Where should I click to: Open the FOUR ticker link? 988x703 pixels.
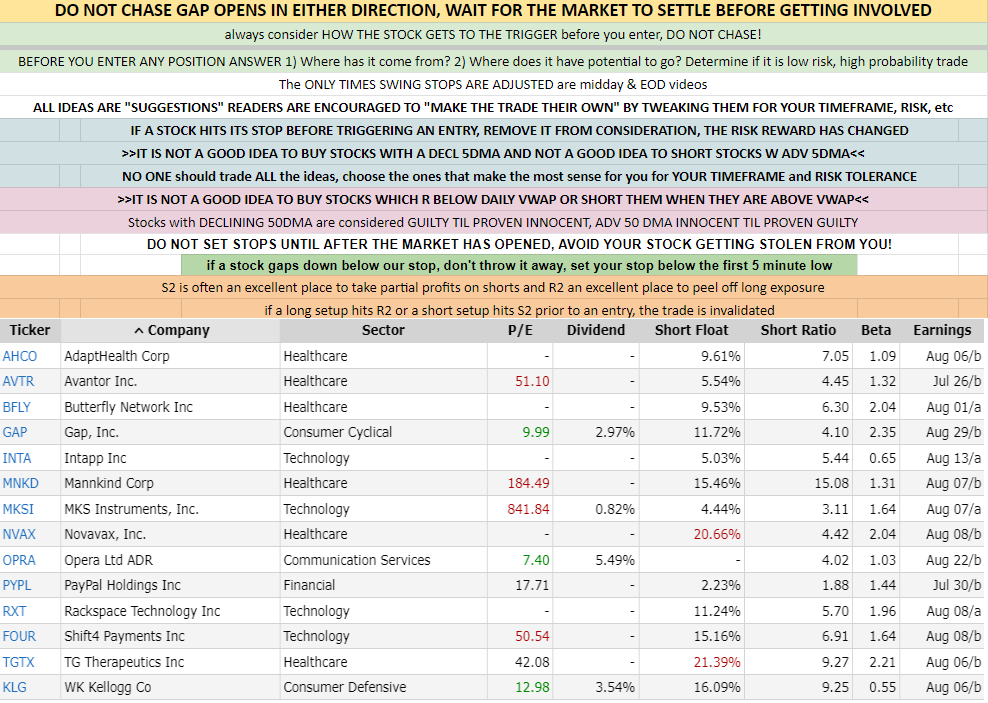[x=19, y=636]
